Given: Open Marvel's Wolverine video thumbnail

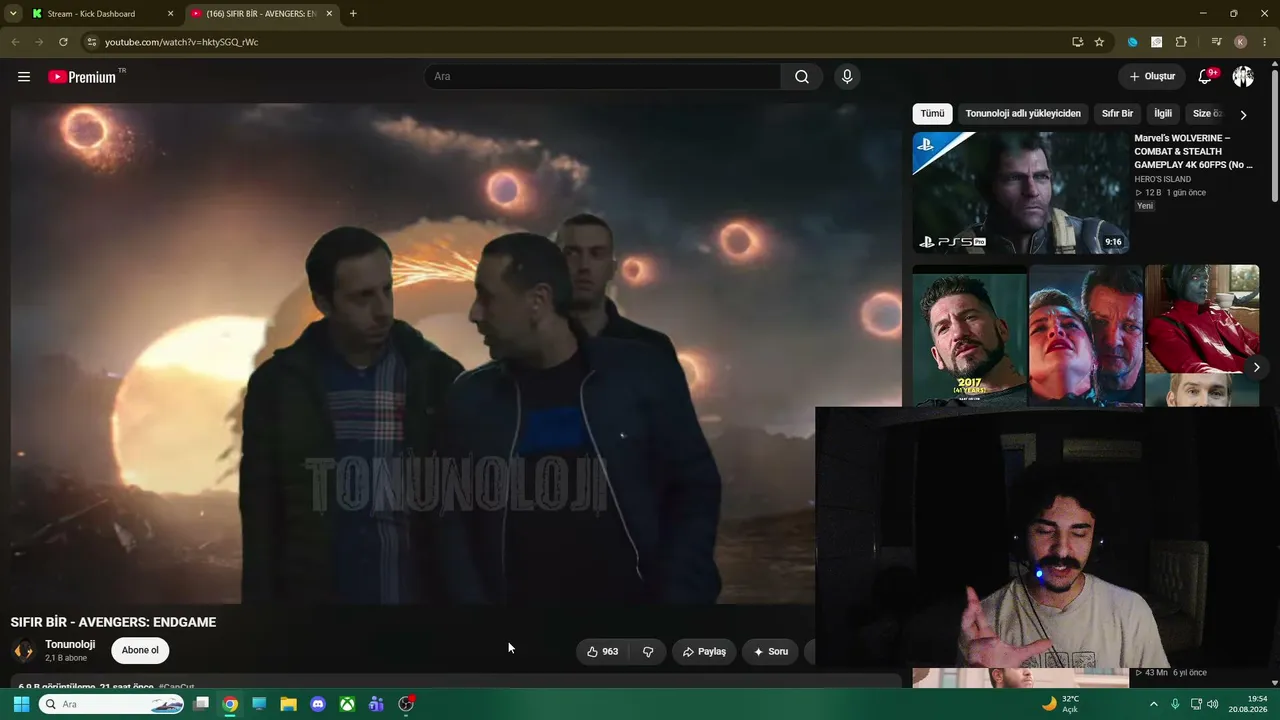Looking at the screenshot, I should [1020, 193].
